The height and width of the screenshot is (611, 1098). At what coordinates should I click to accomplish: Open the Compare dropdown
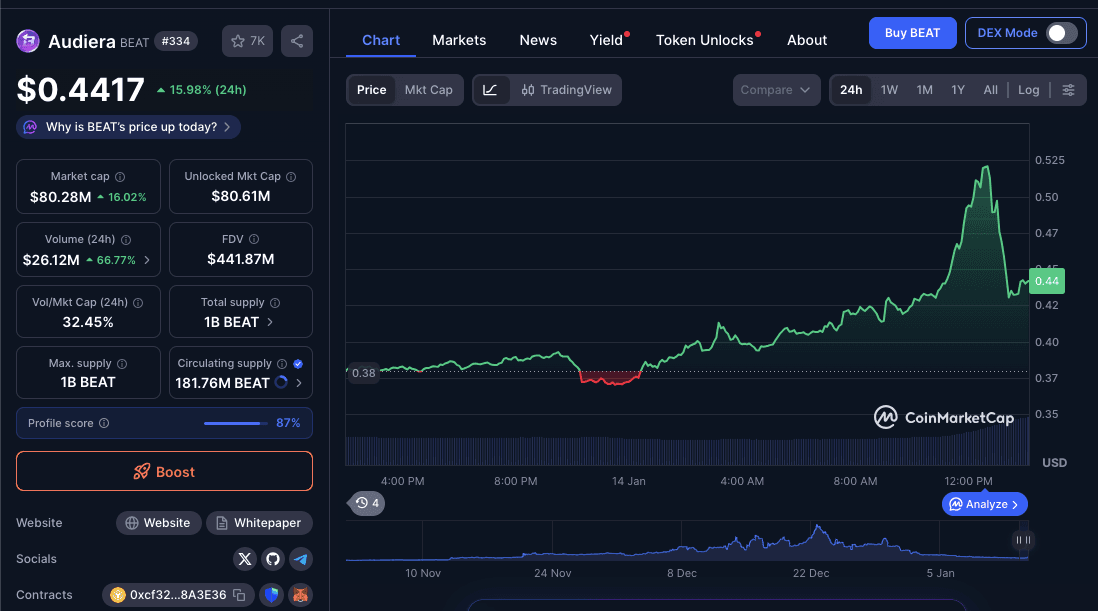(776, 89)
